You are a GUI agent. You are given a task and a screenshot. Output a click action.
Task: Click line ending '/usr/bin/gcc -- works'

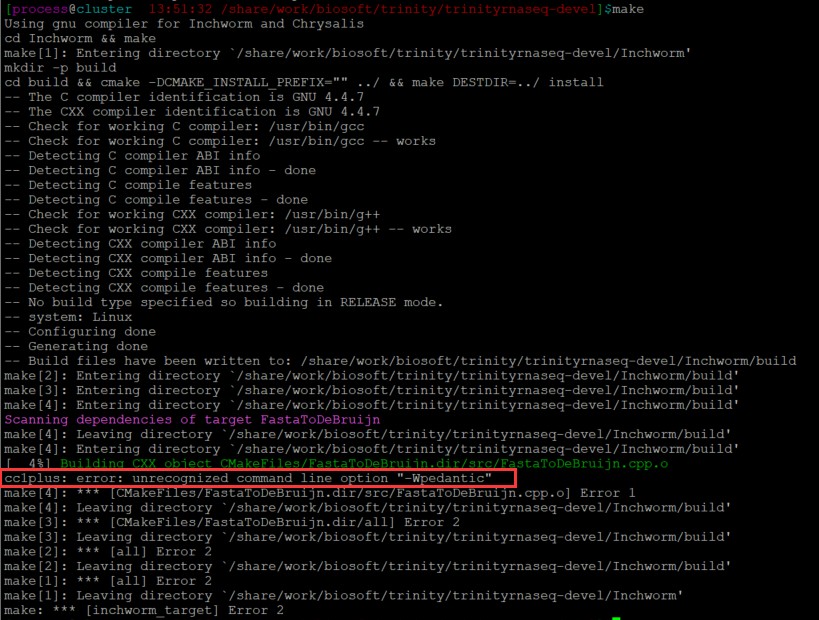[x=220, y=141]
